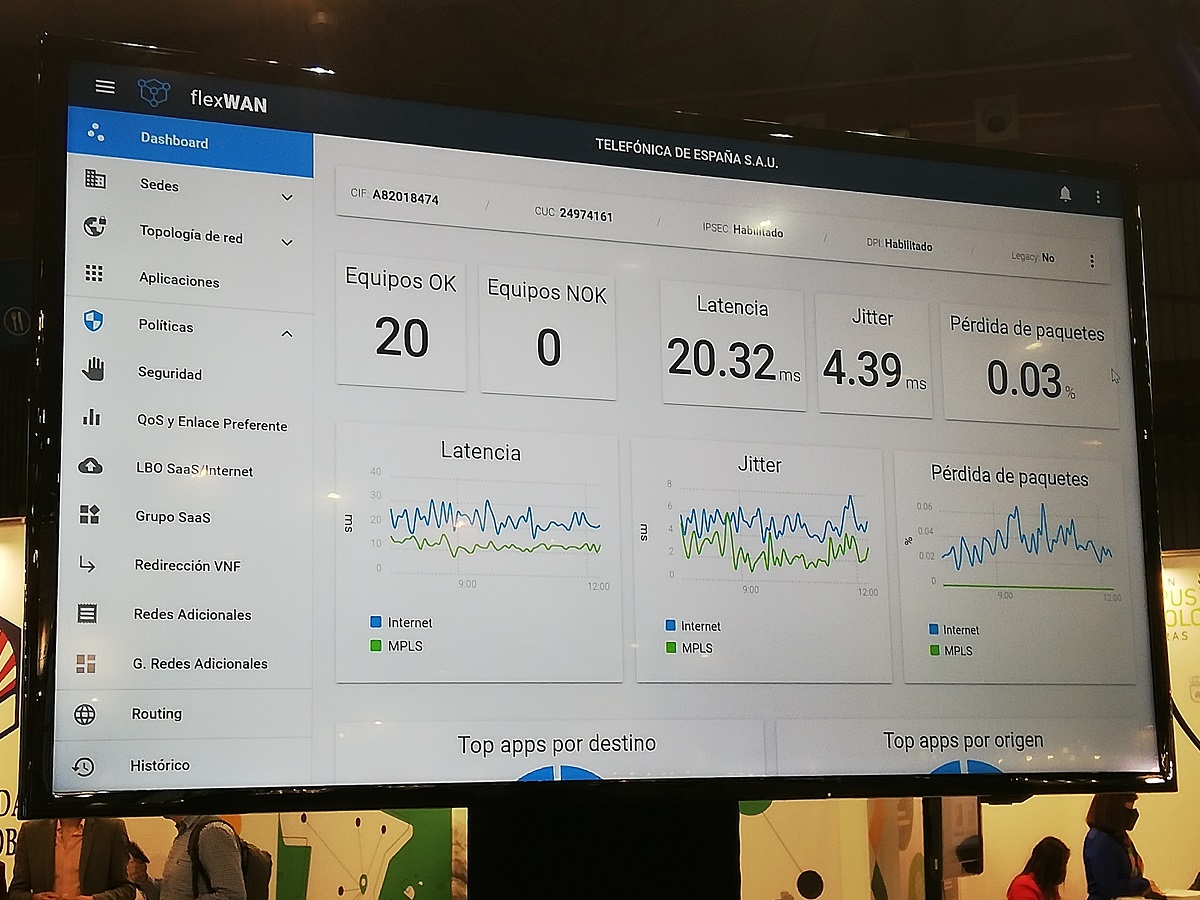
Task: Click the LBO SaaS/Internet cloud icon
Action: click(x=91, y=466)
